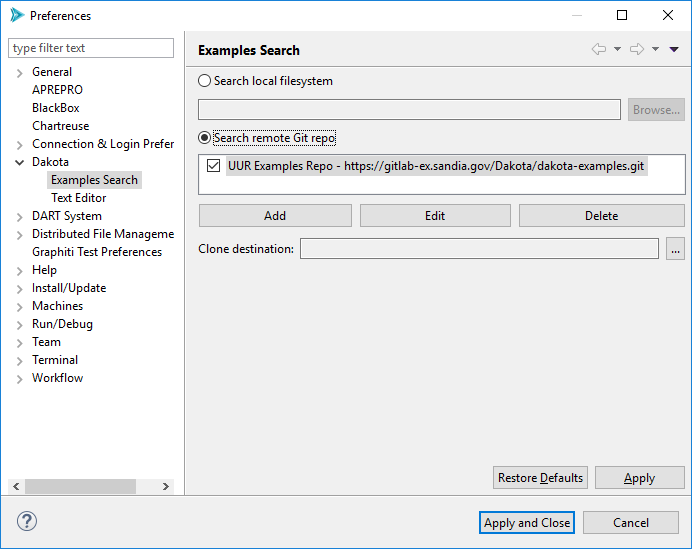Expand Distributed File Management node
Screen dimensions: 692x549
click(19, 235)
